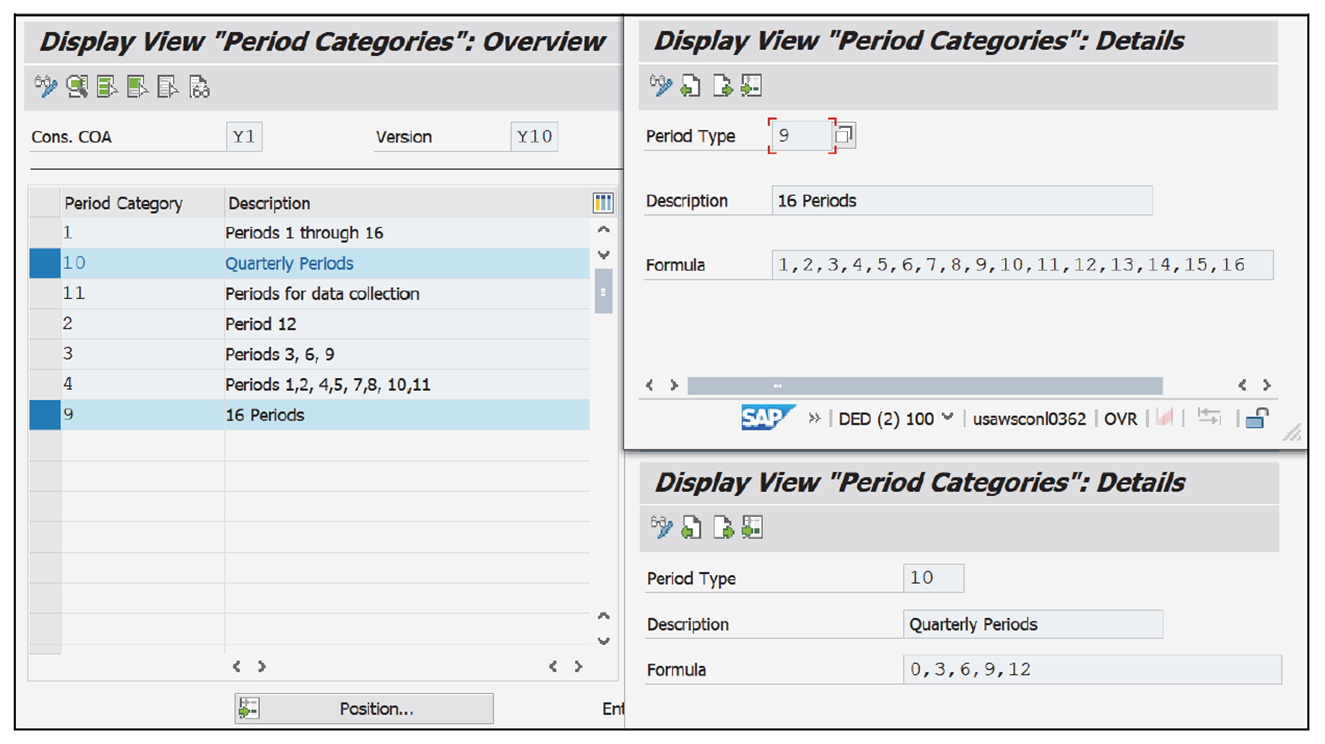1325x744 pixels.
Task: Select the Select All icon in Overview toolbar
Action: pyautogui.click(x=104, y=87)
